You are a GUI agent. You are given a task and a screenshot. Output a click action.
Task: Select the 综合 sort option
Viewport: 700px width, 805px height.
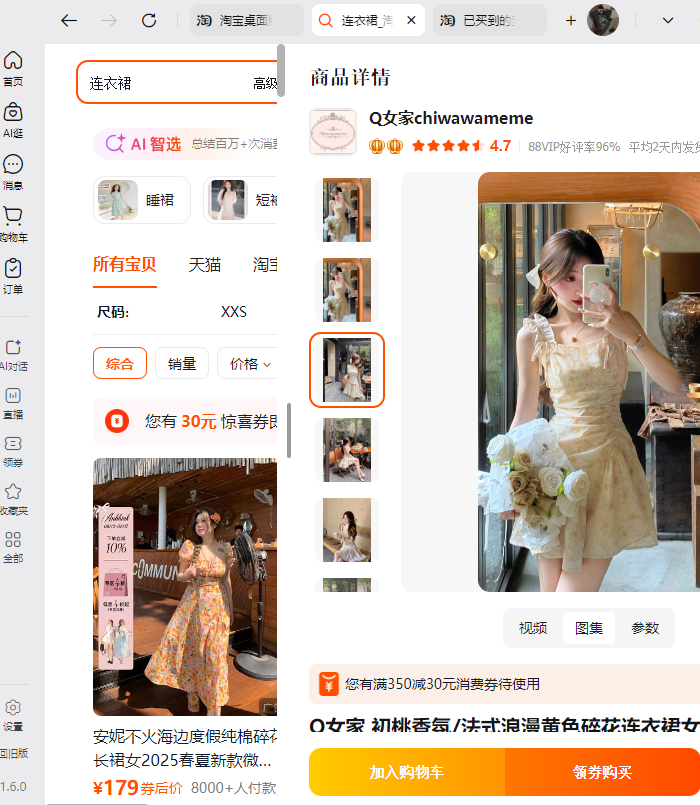(x=120, y=364)
